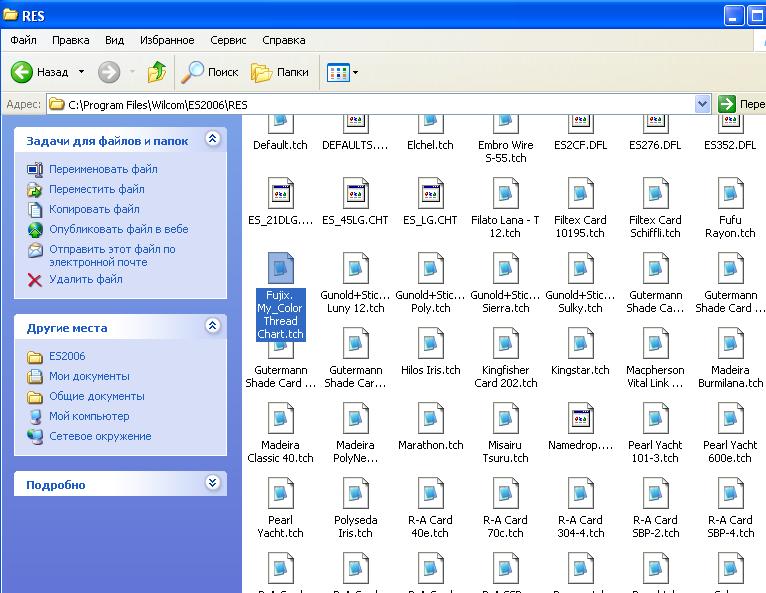Viewport: 766px width, 593px height.
Task: Select the Misairu Tsuru.tch file icon
Action: coord(505,418)
